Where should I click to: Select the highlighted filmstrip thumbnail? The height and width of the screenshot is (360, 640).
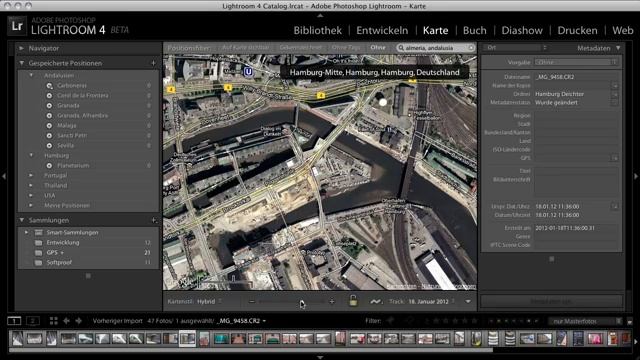click(187, 338)
